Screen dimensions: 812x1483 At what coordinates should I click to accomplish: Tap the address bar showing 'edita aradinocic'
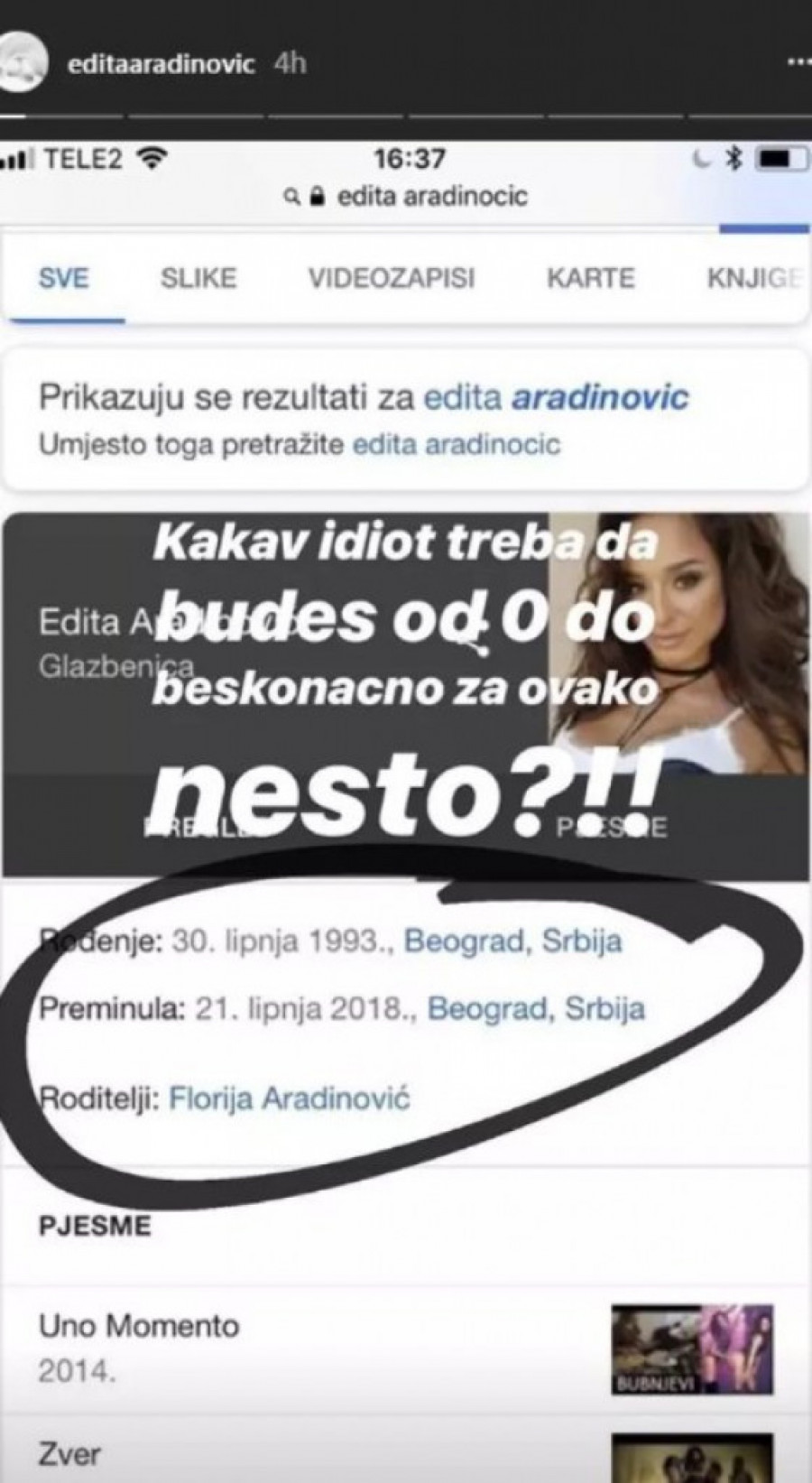[x=406, y=197]
